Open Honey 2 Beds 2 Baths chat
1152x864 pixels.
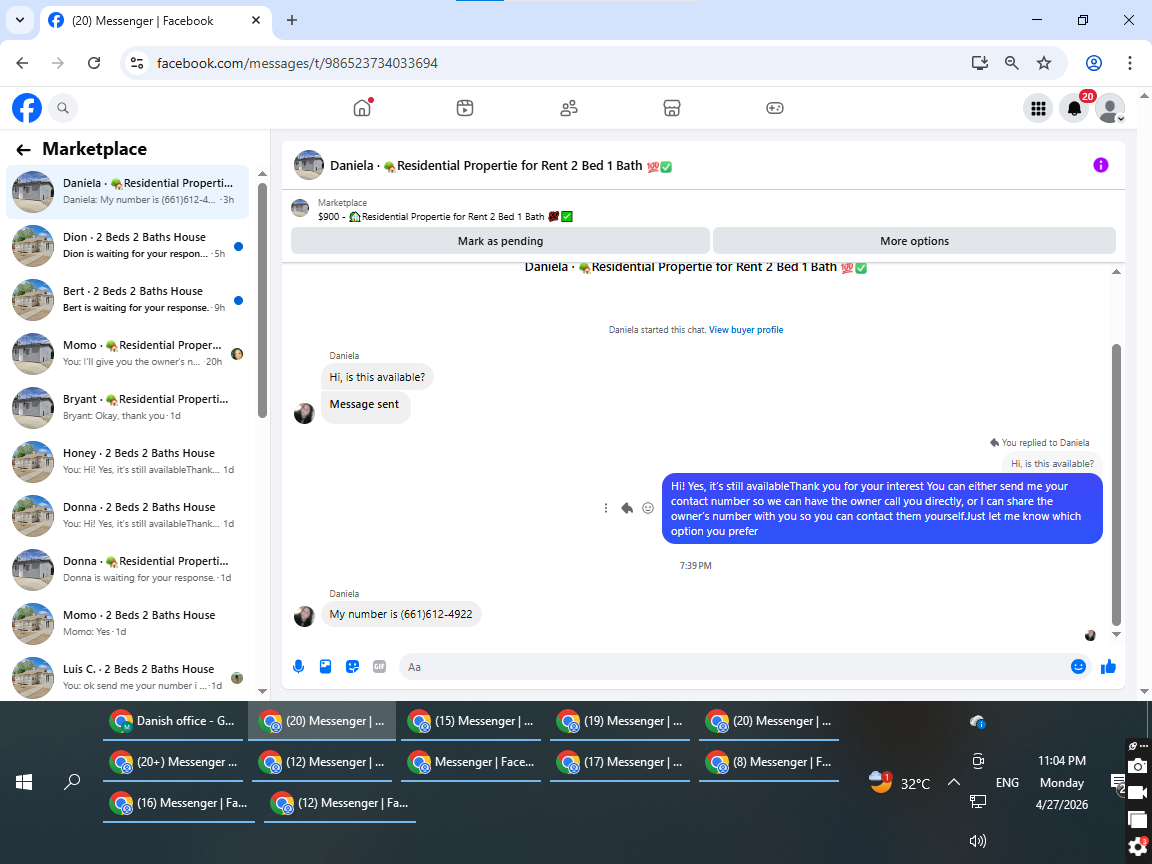pyautogui.click(x=128, y=461)
